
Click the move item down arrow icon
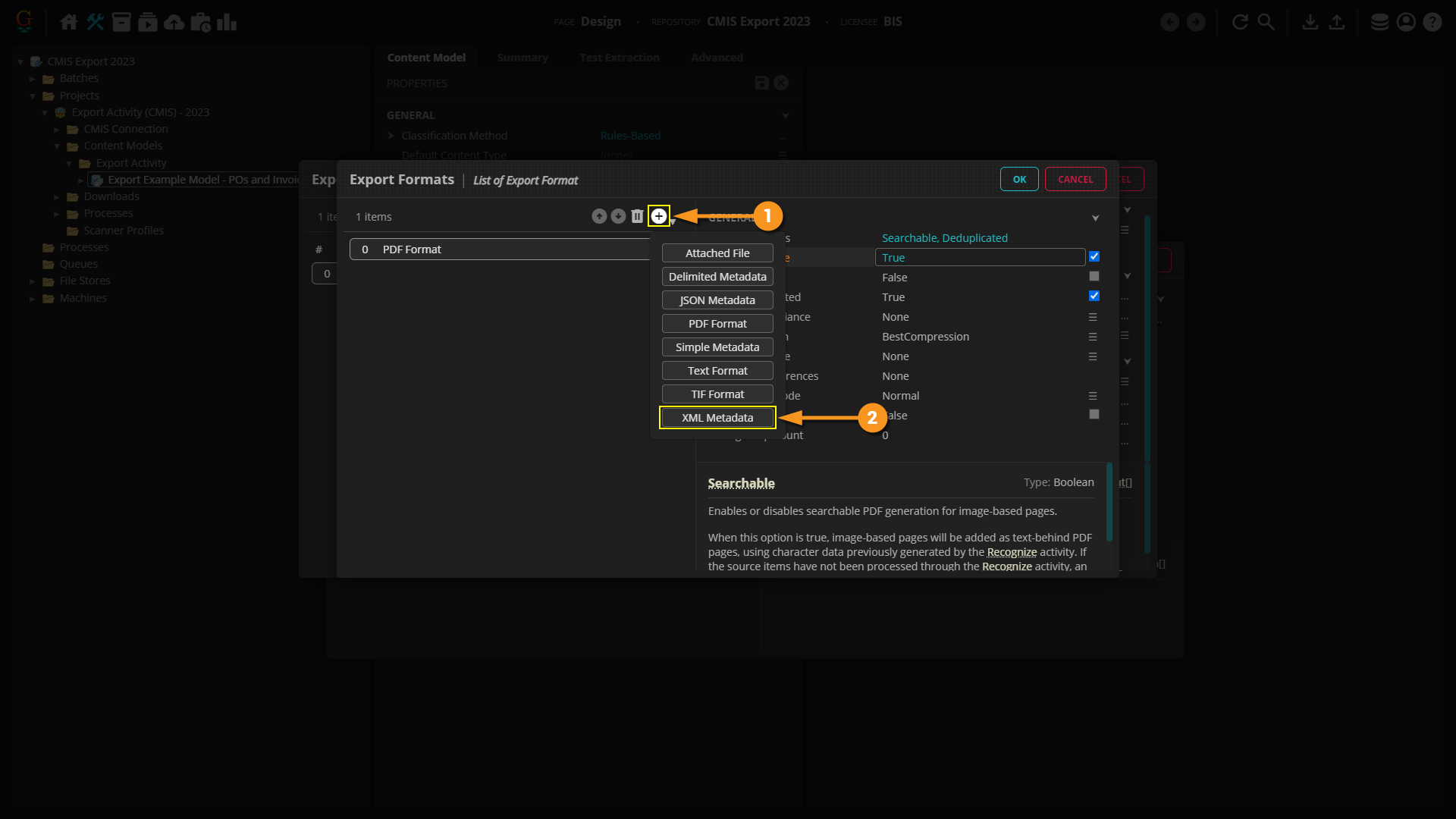click(x=618, y=216)
